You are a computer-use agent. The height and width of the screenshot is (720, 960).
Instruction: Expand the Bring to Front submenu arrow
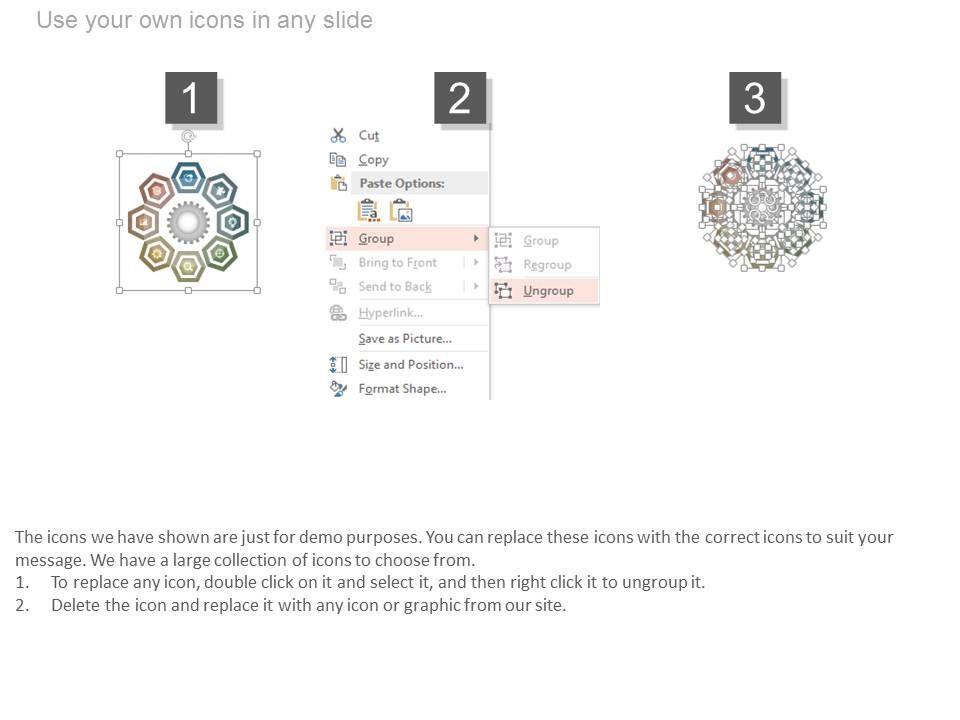pyautogui.click(x=476, y=263)
